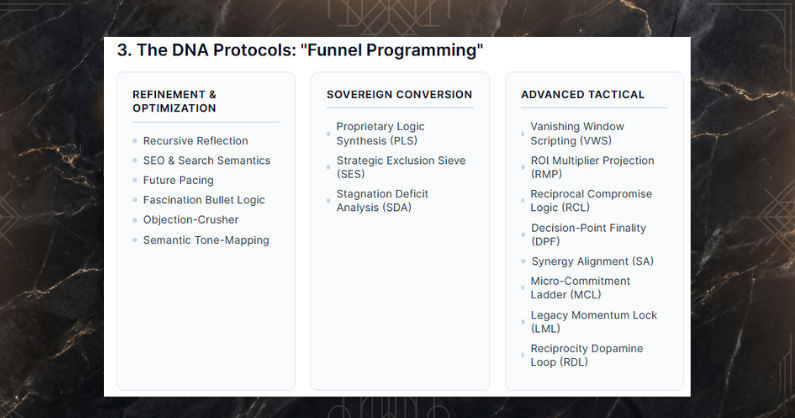The height and width of the screenshot is (418, 795).
Task: Select 'Synergy Alignment (SA)' entry
Action: pos(592,261)
